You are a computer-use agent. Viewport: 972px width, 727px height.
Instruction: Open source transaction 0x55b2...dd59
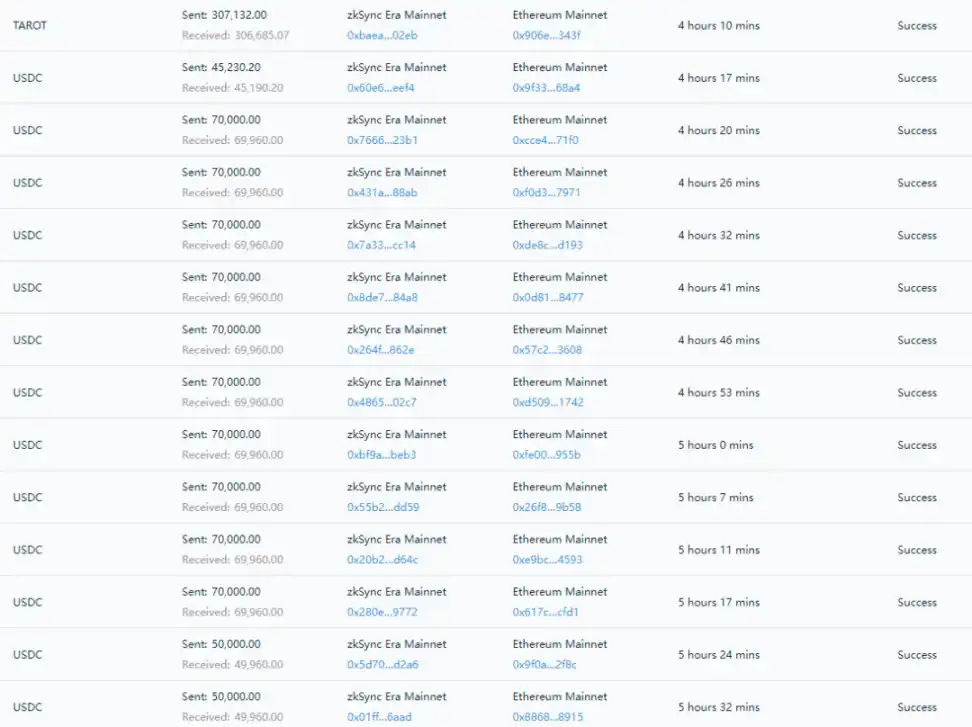pyautogui.click(x=383, y=507)
